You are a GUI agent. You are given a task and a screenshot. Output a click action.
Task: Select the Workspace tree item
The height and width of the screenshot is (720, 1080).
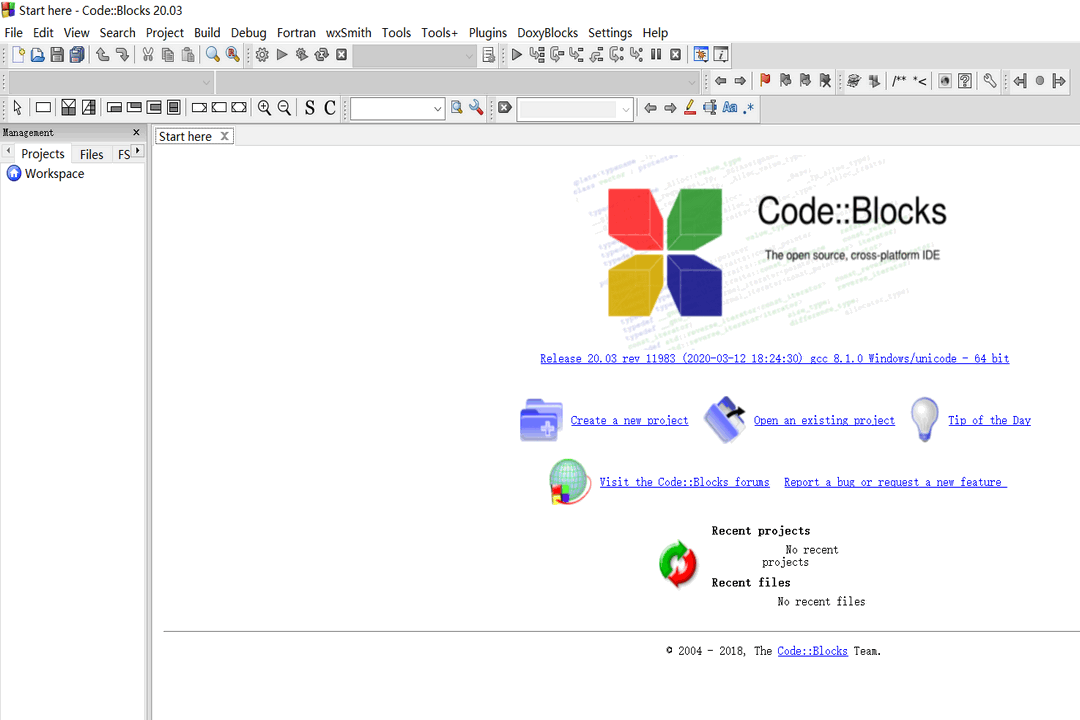coord(45,174)
